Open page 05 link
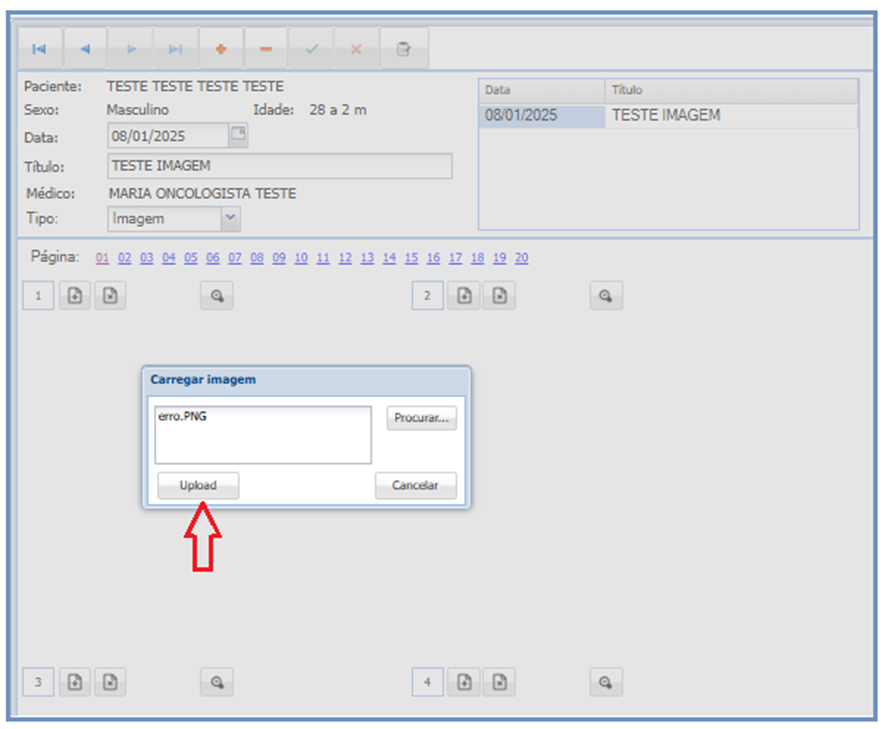The height and width of the screenshot is (729, 885). (191, 258)
